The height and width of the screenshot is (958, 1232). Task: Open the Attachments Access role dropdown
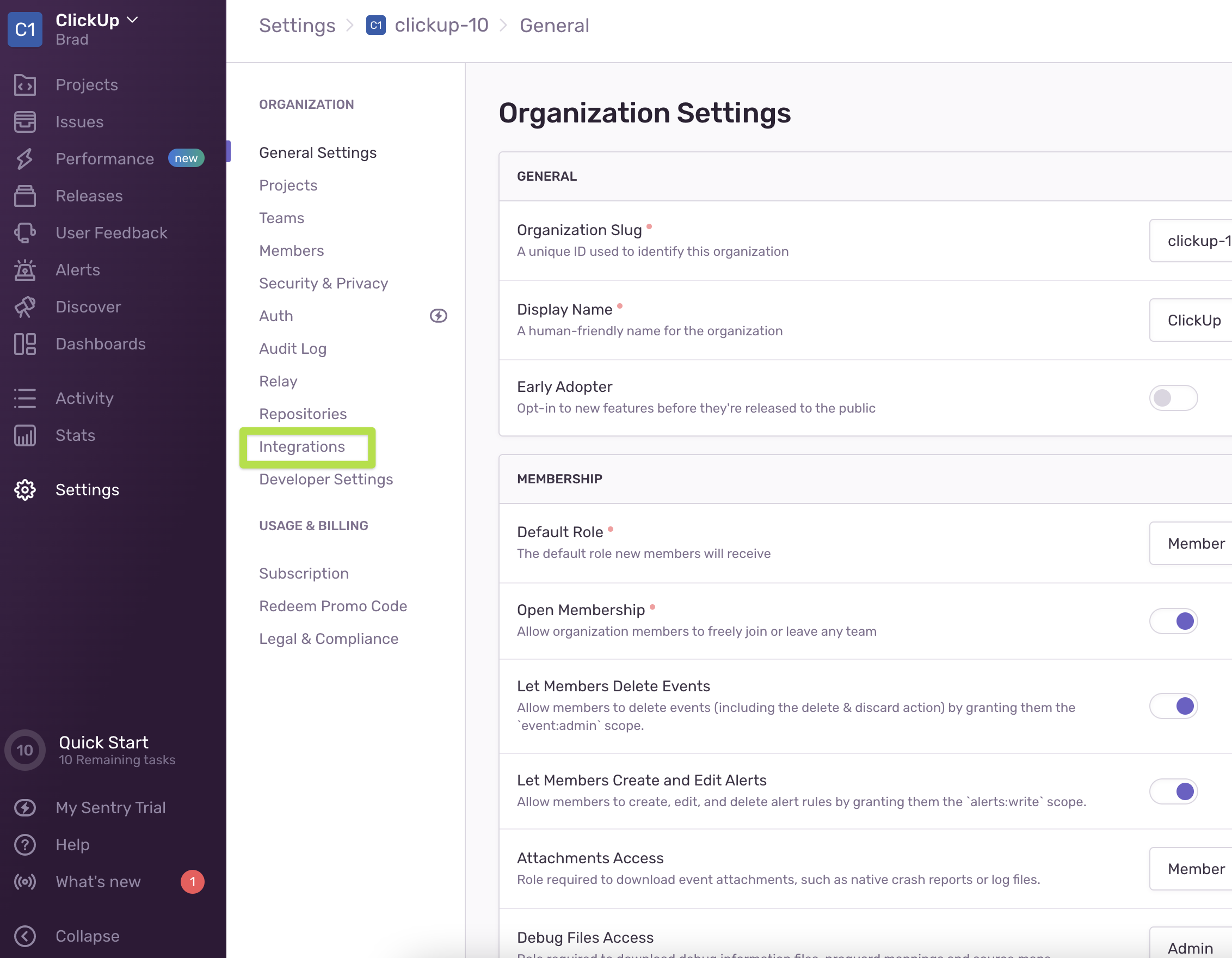(x=1190, y=868)
